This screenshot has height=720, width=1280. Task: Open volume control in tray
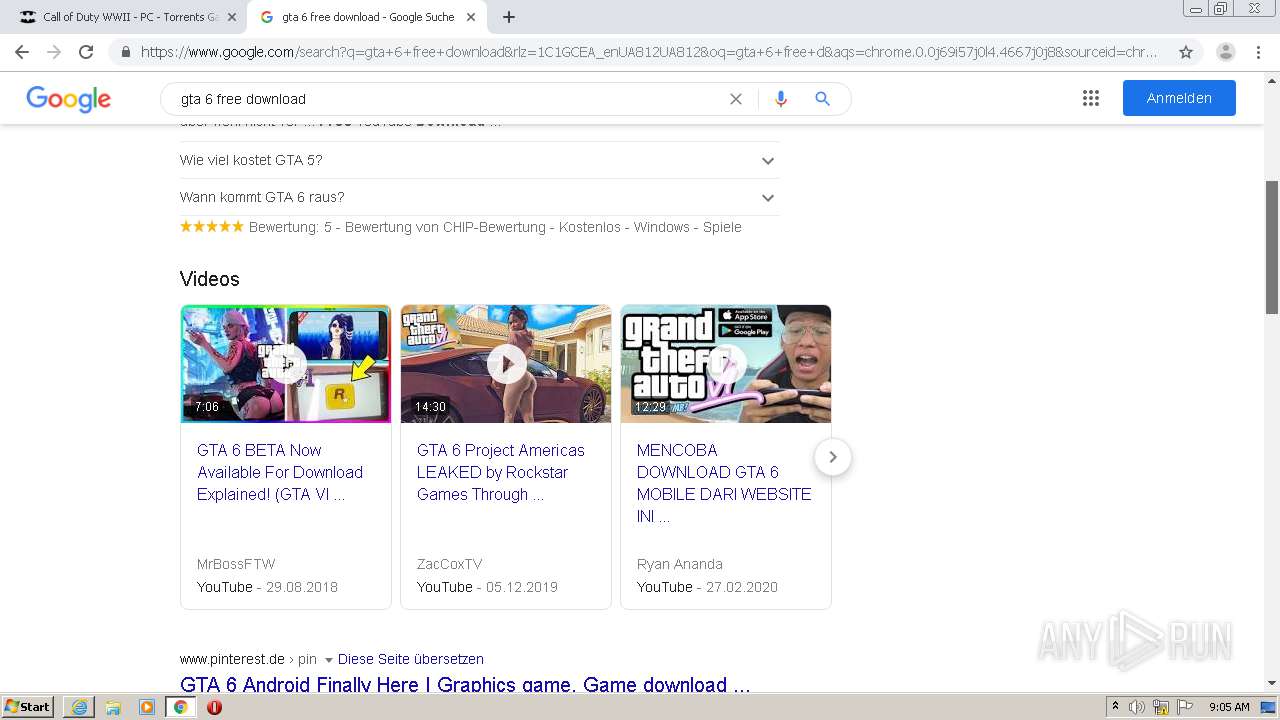[1136, 707]
